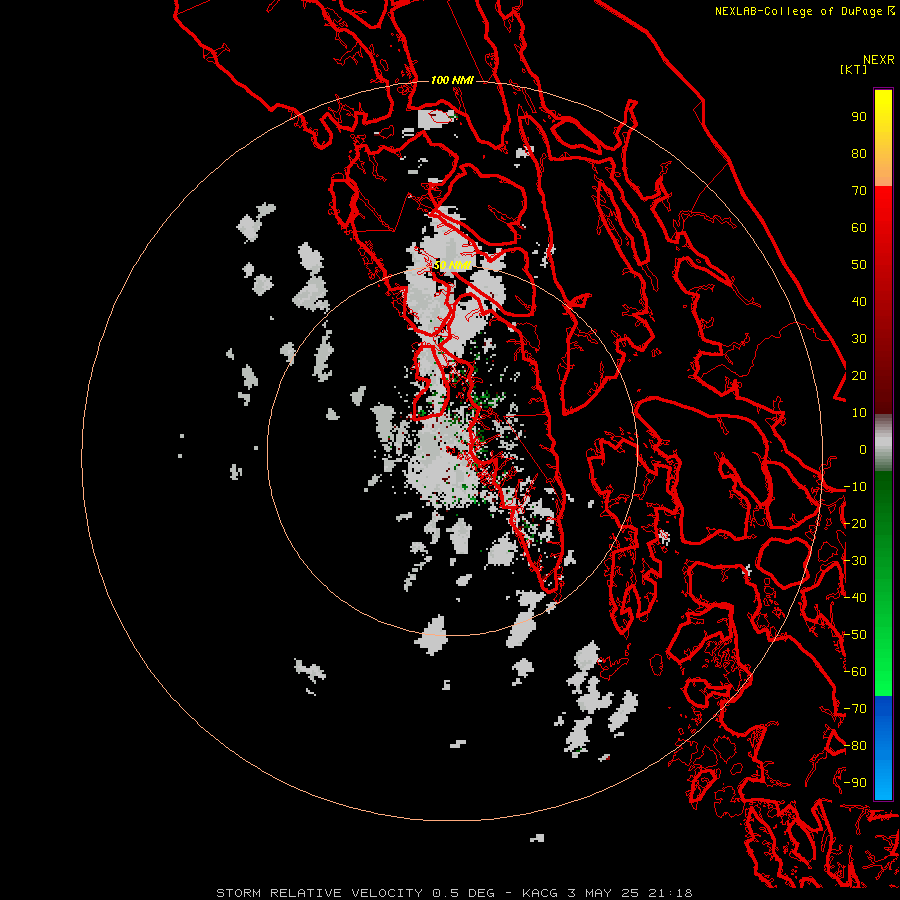Click the -50 scale value
The height and width of the screenshot is (900, 900).
tap(855, 635)
